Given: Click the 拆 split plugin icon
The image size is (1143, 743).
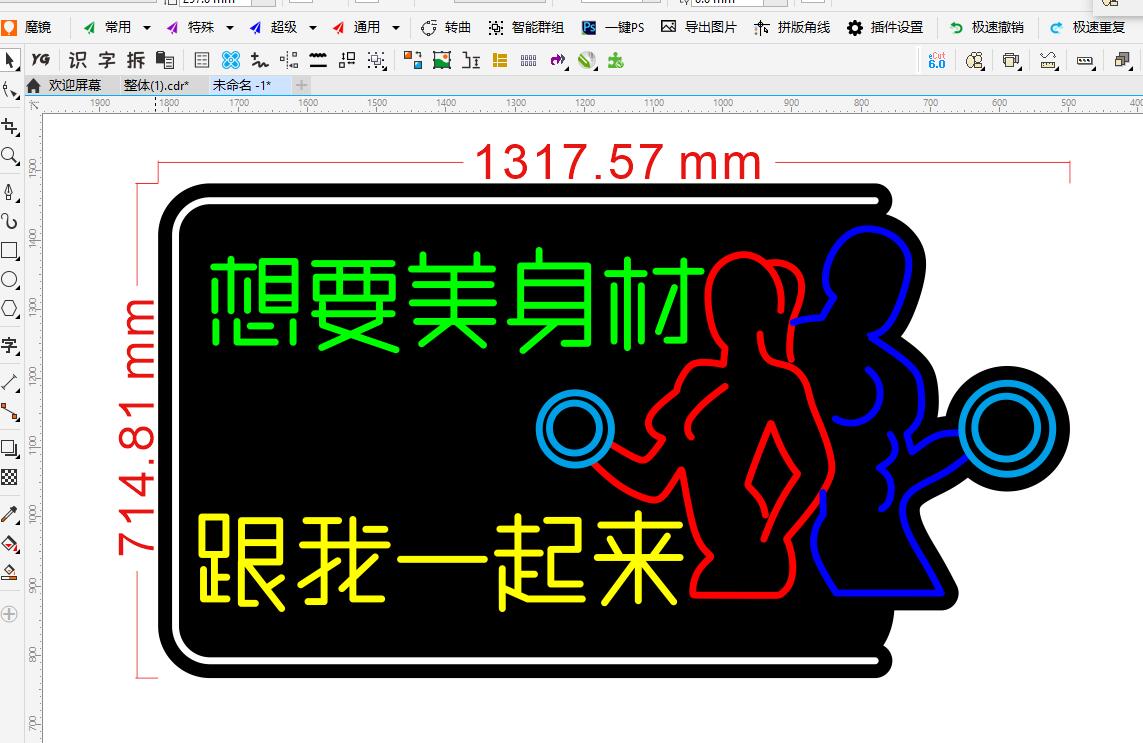Looking at the screenshot, I should [136, 60].
